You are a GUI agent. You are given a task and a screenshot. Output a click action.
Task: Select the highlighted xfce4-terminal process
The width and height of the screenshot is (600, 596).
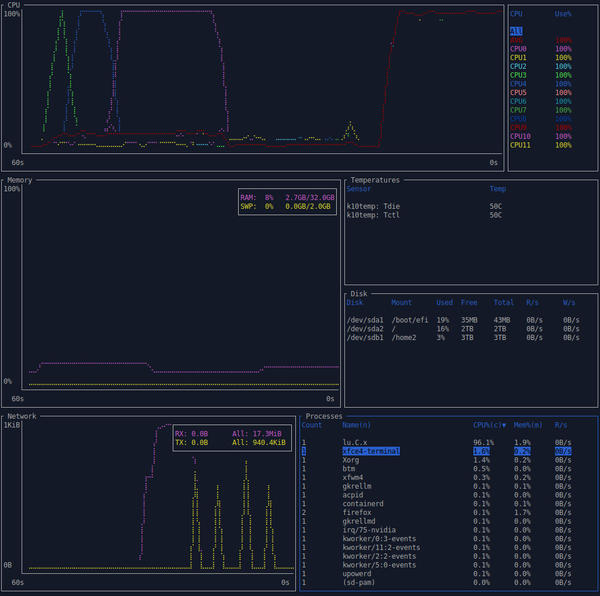(436, 451)
